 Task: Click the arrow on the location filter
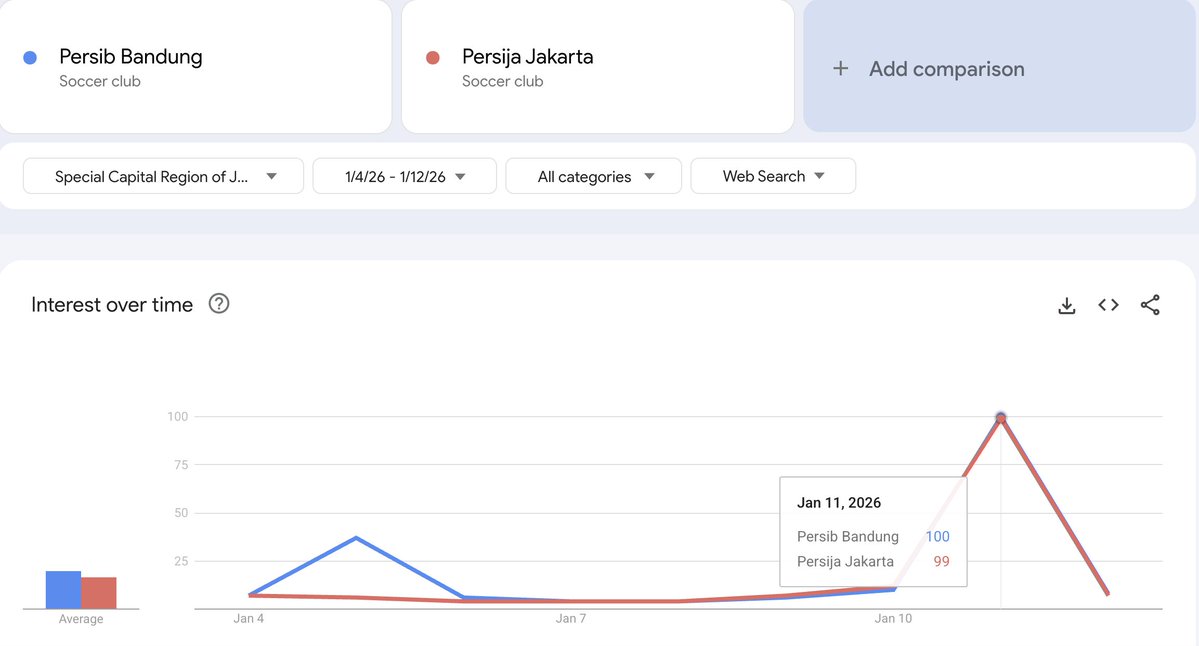coord(271,176)
